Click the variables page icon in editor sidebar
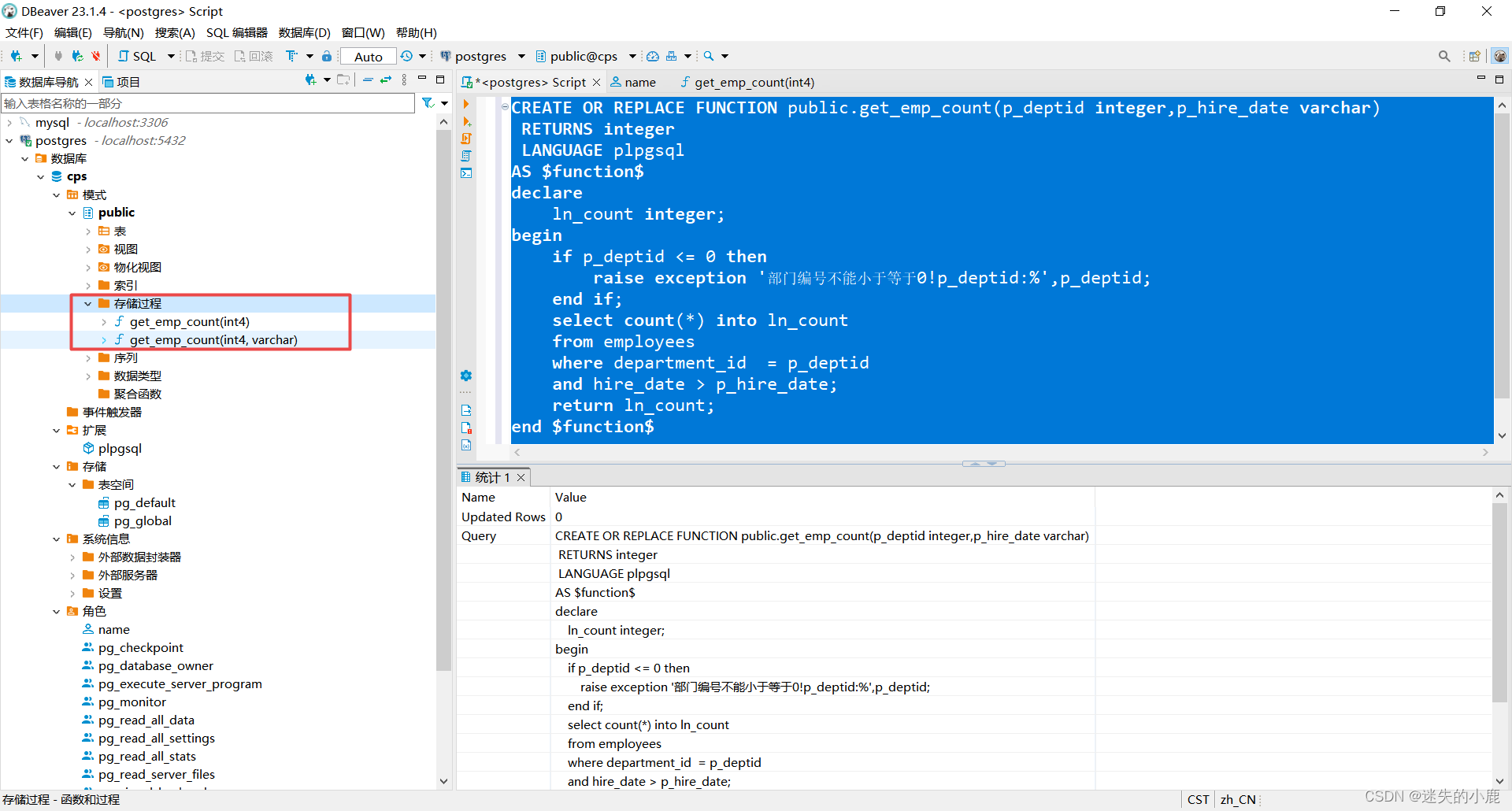The height and width of the screenshot is (811, 1512). (x=466, y=445)
